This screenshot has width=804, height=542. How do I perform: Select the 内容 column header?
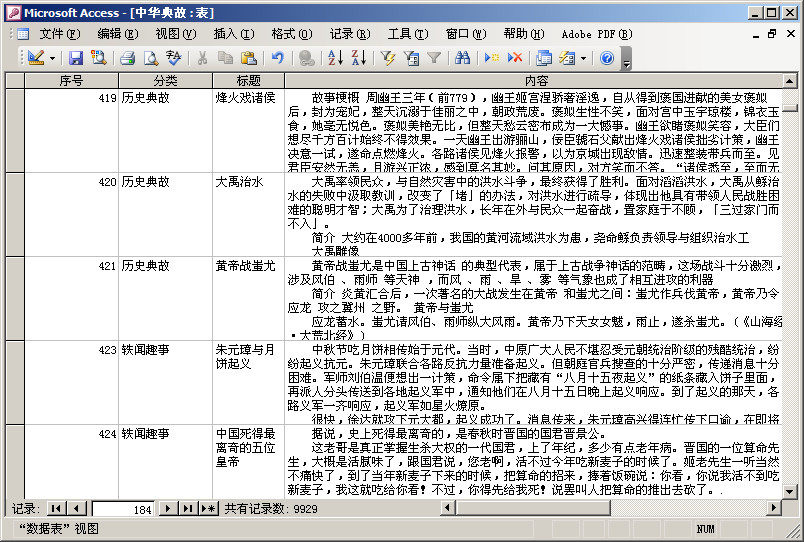coord(534,81)
